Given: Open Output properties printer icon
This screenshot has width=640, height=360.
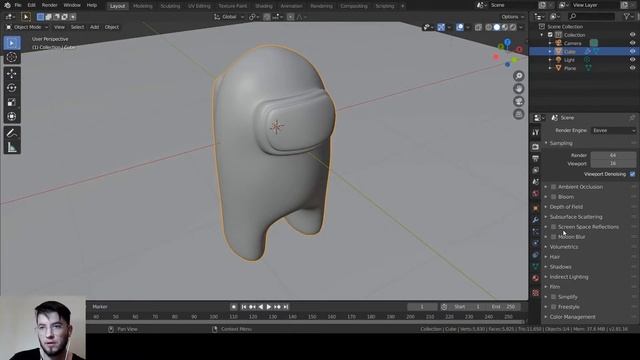Looking at the screenshot, I should 536,158.
